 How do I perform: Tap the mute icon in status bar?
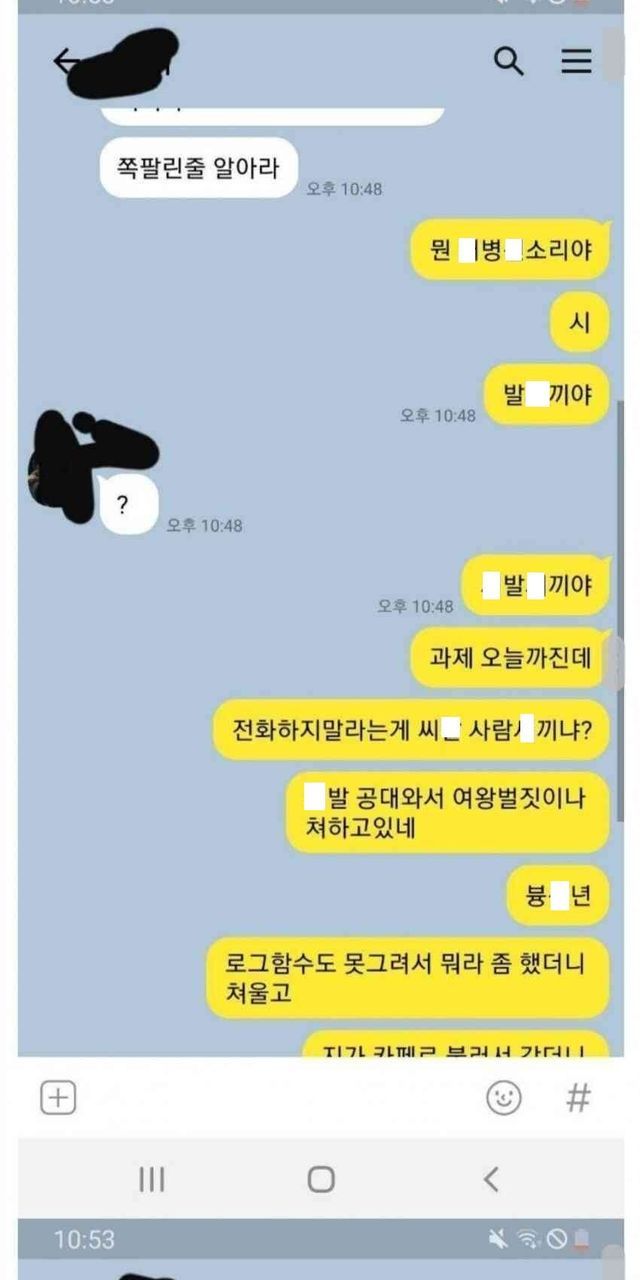497,1240
